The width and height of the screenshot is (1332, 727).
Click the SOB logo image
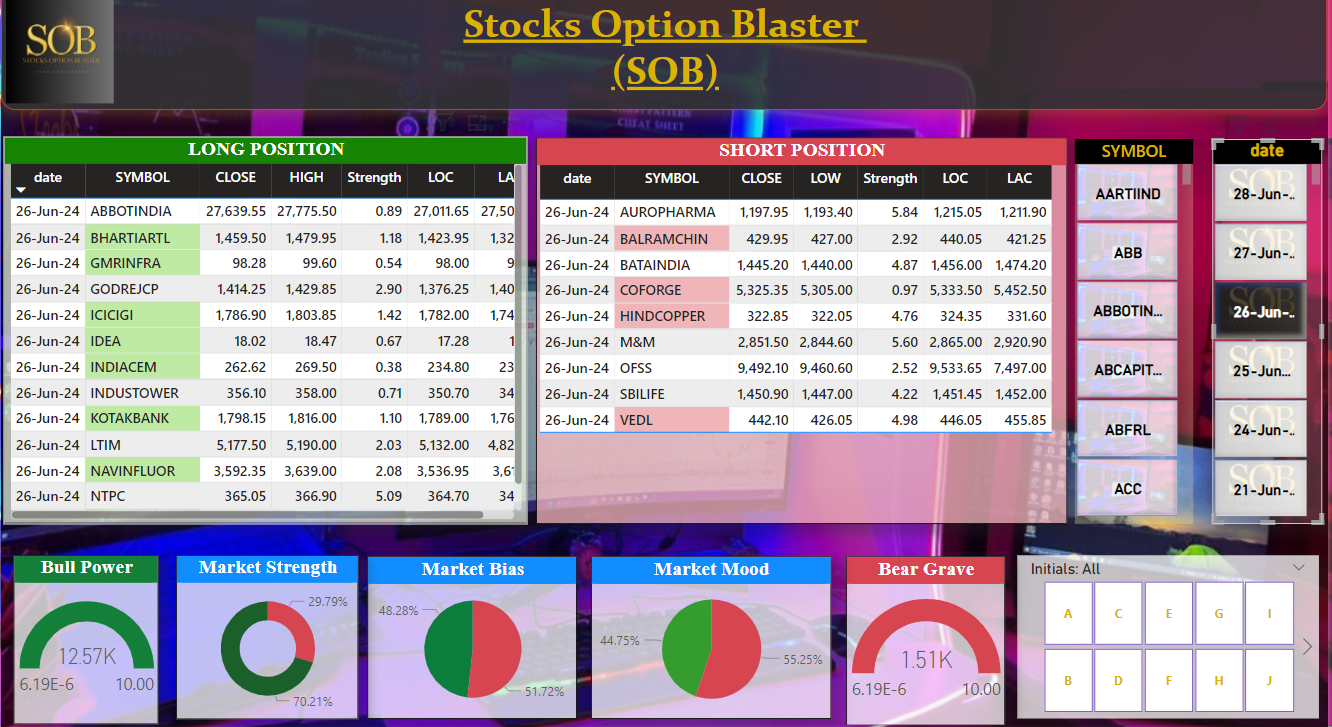tap(60, 52)
